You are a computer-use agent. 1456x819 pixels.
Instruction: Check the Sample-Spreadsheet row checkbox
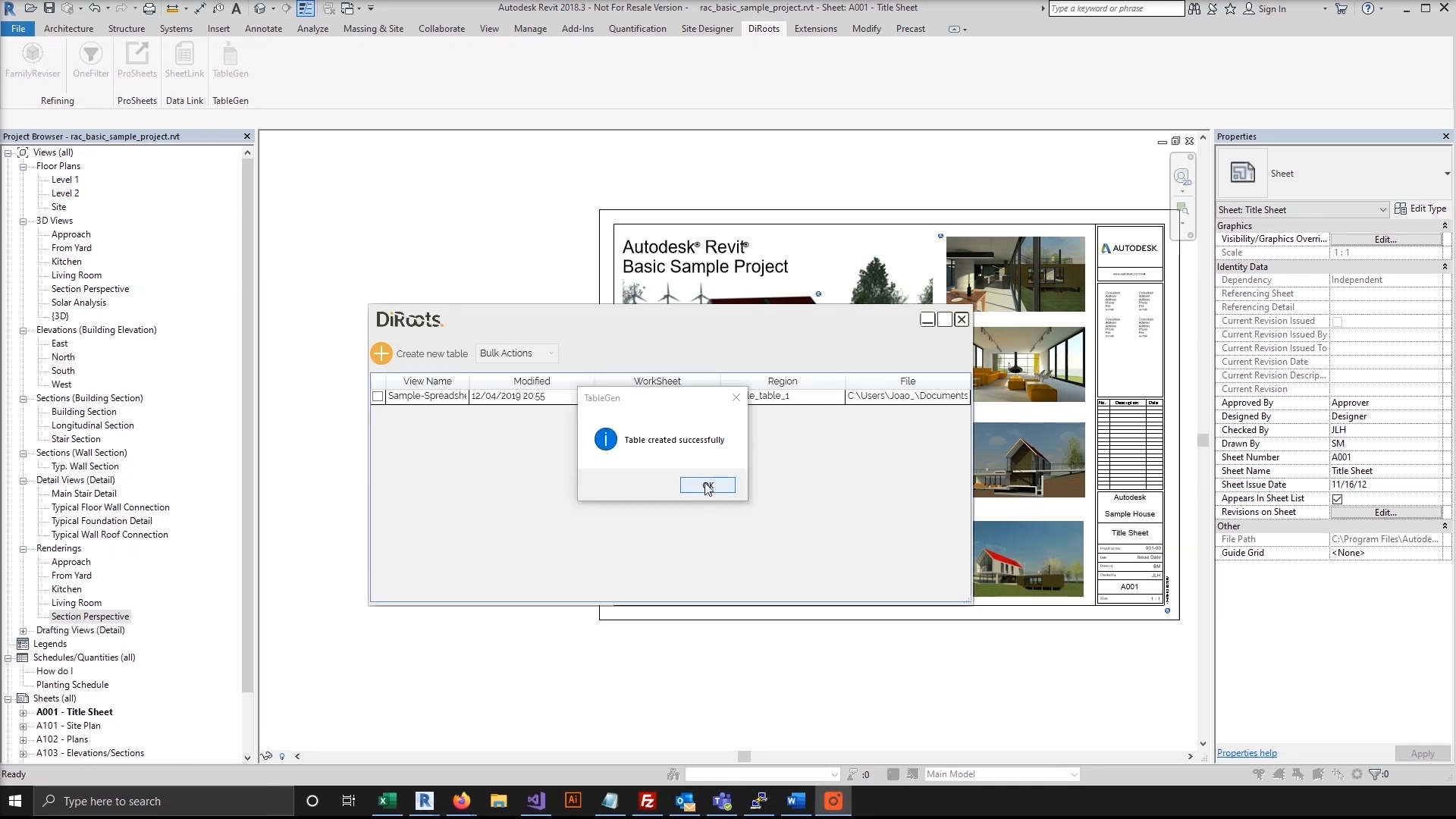pyautogui.click(x=378, y=396)
